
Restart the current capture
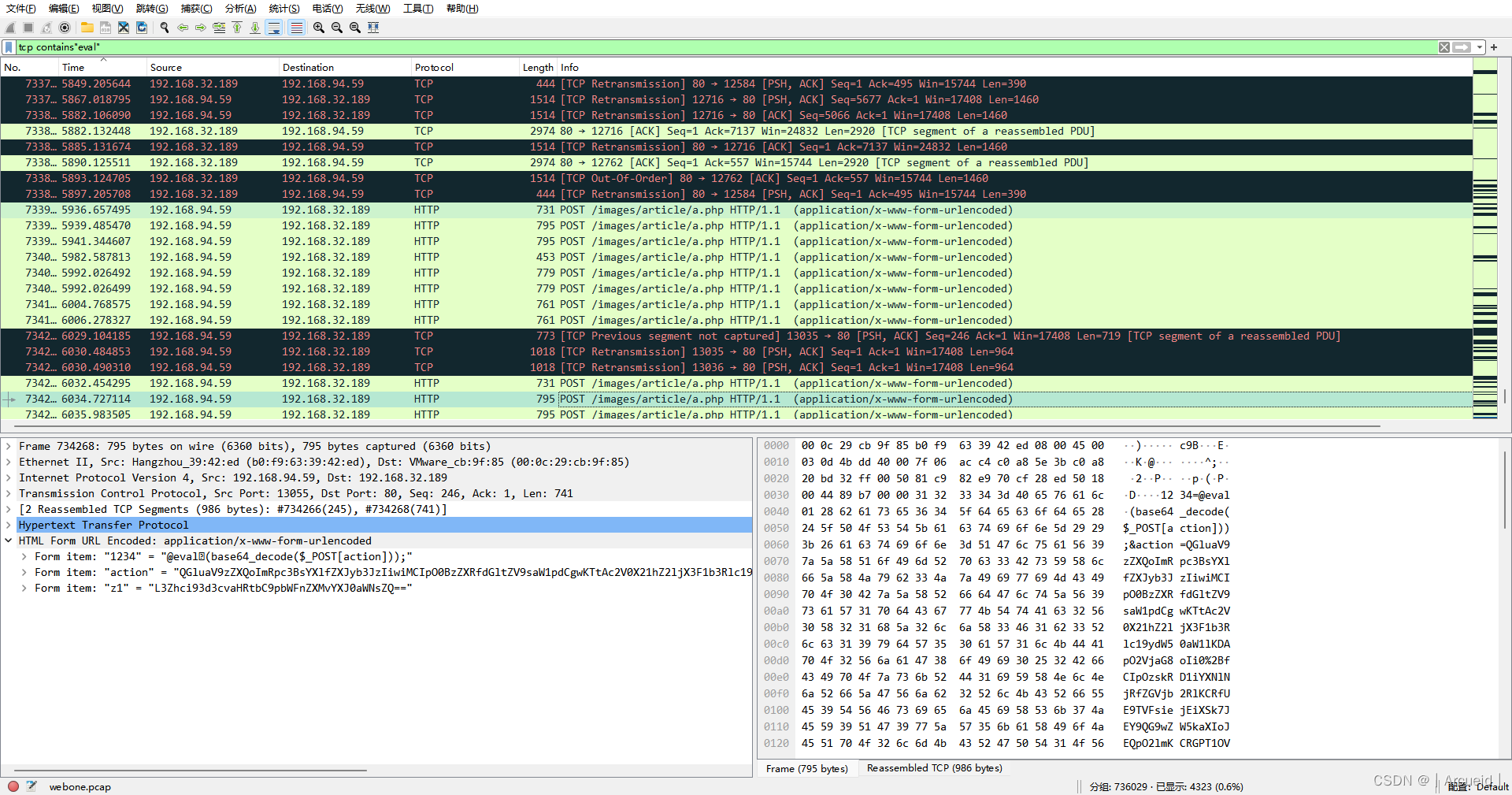(46, 28)
